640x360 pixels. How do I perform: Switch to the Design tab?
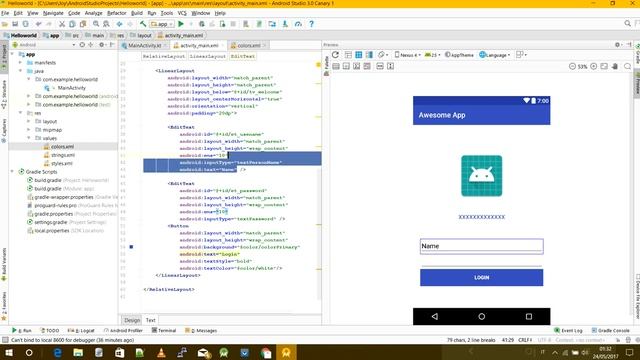(132, 320)
